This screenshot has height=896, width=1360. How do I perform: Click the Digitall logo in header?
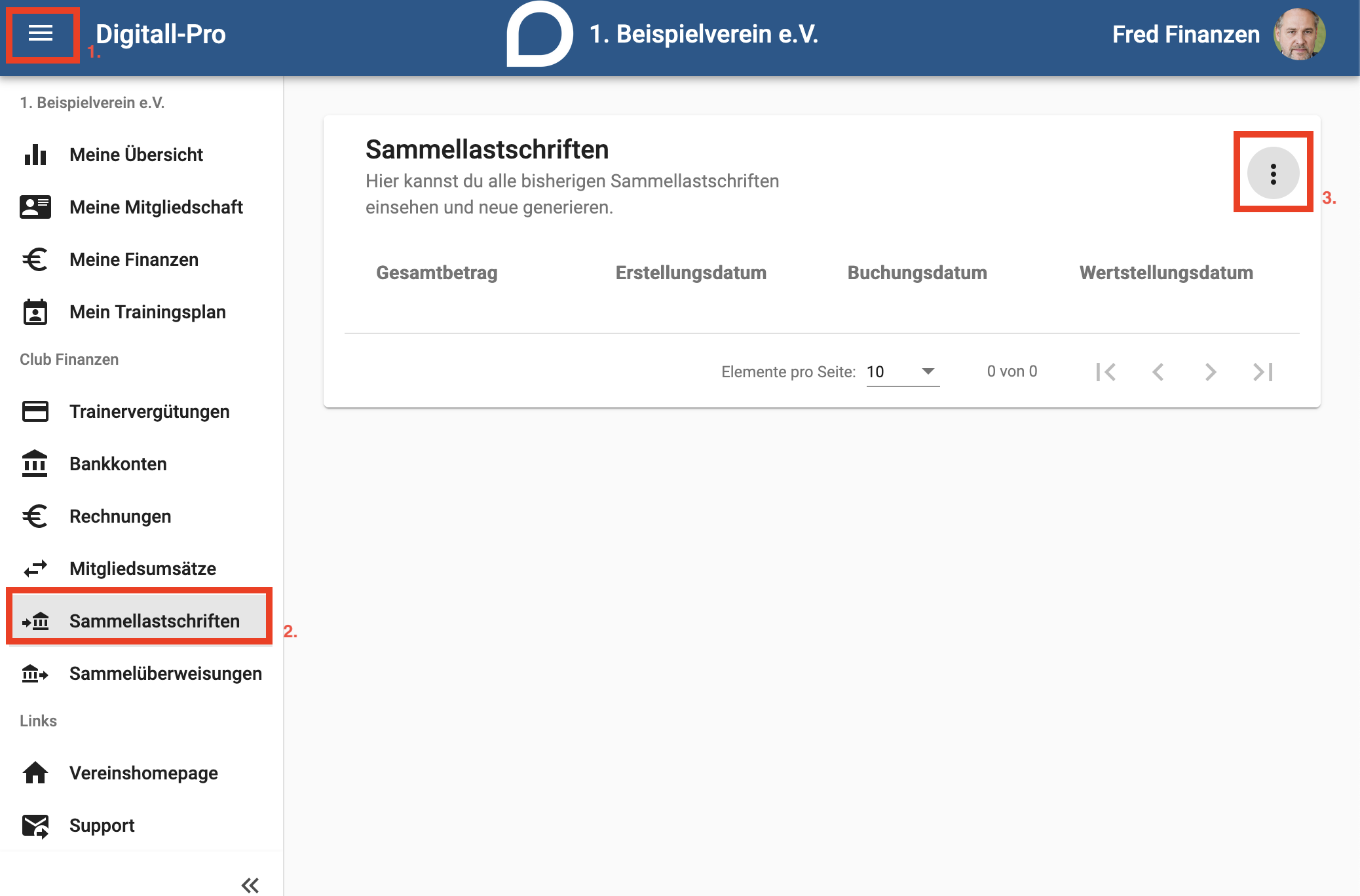540,34
